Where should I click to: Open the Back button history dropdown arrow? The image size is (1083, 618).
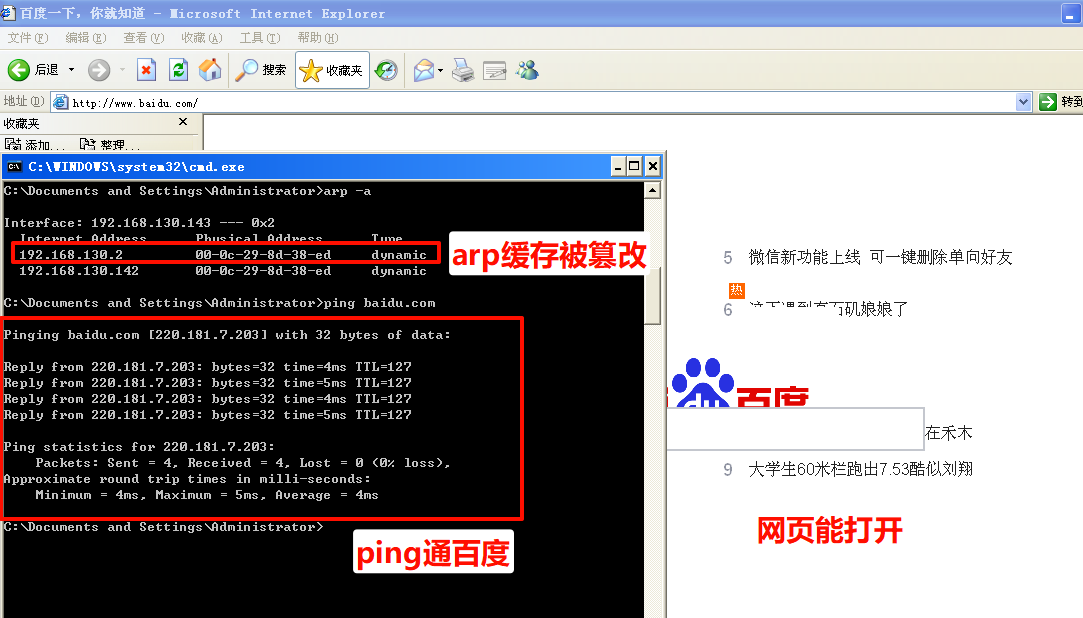point(71,70)
